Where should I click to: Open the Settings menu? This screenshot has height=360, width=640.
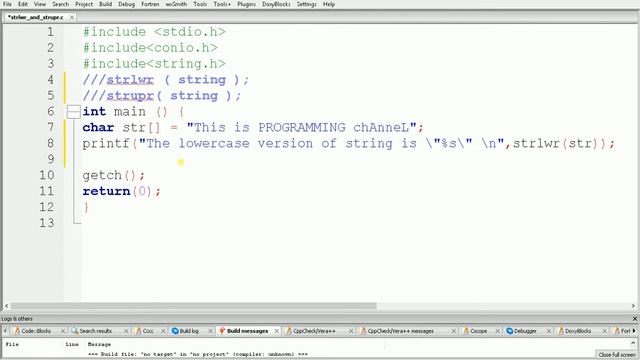pyautogui.click(x=306, y=4)
